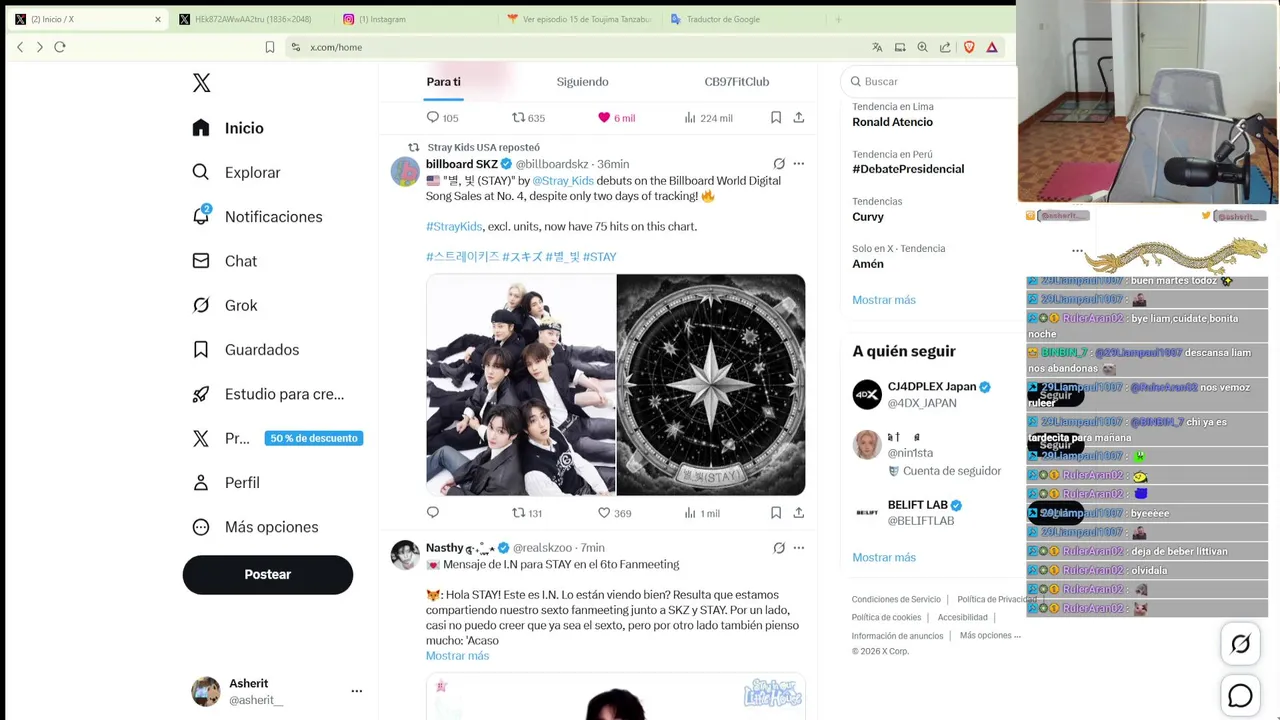Switch to Siguiendo tab
This screenshot has height=720, width=1280.
point(583,82)
